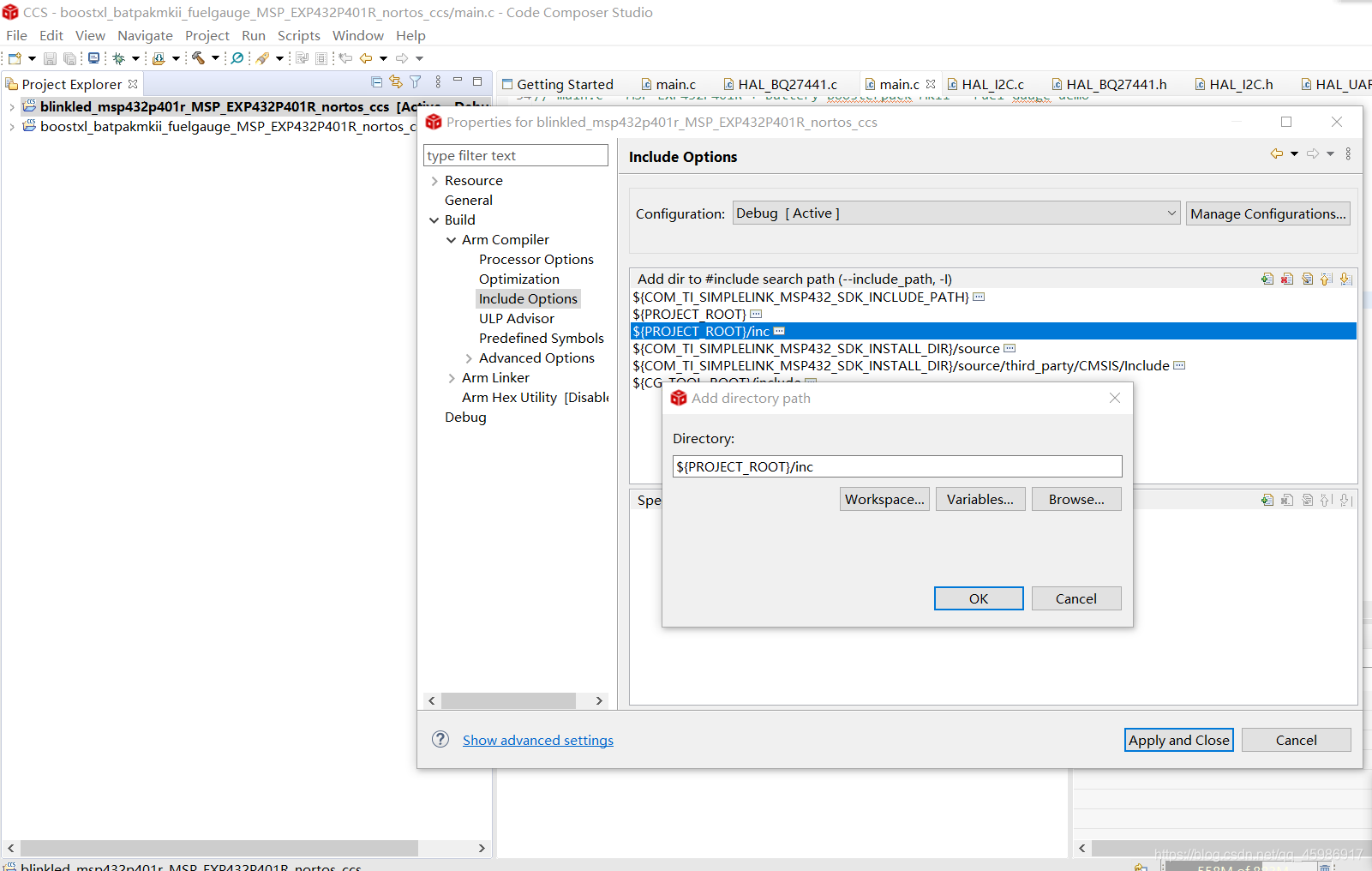1372x871 pixels.
Task: Click Show advanced settings link
Action: click(x=538, y=740)
